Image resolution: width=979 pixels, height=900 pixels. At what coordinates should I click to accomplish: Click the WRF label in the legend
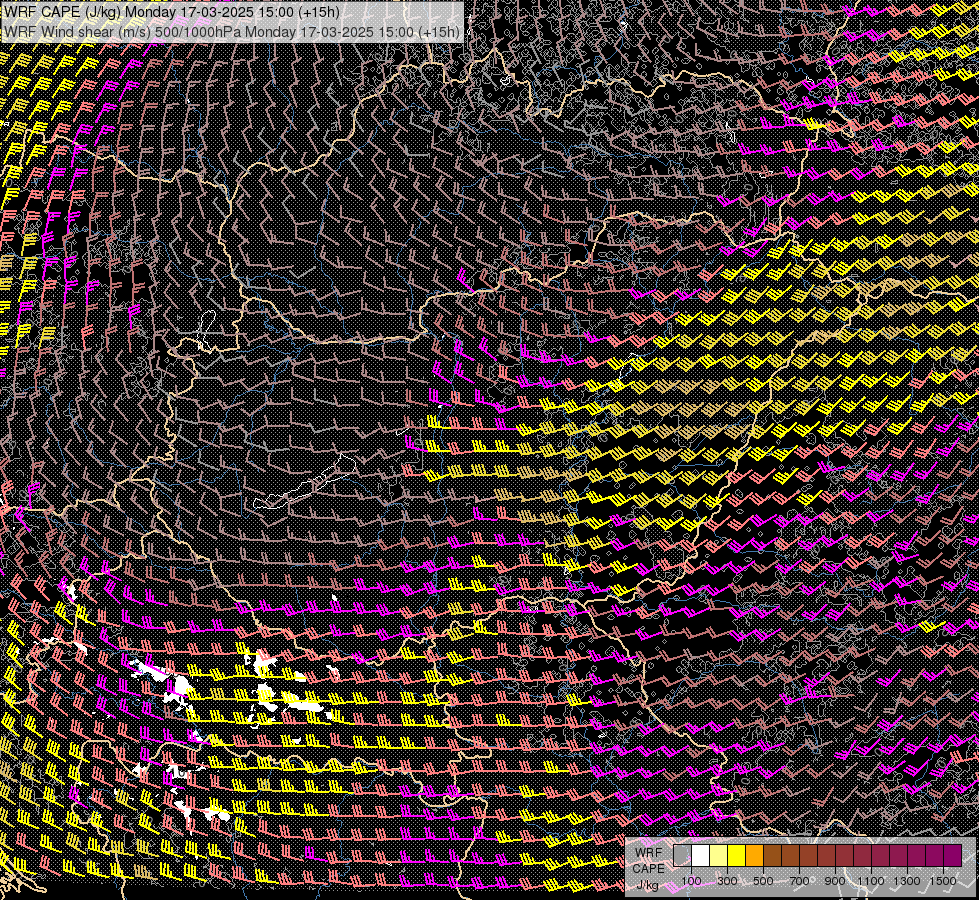(649, 853)
